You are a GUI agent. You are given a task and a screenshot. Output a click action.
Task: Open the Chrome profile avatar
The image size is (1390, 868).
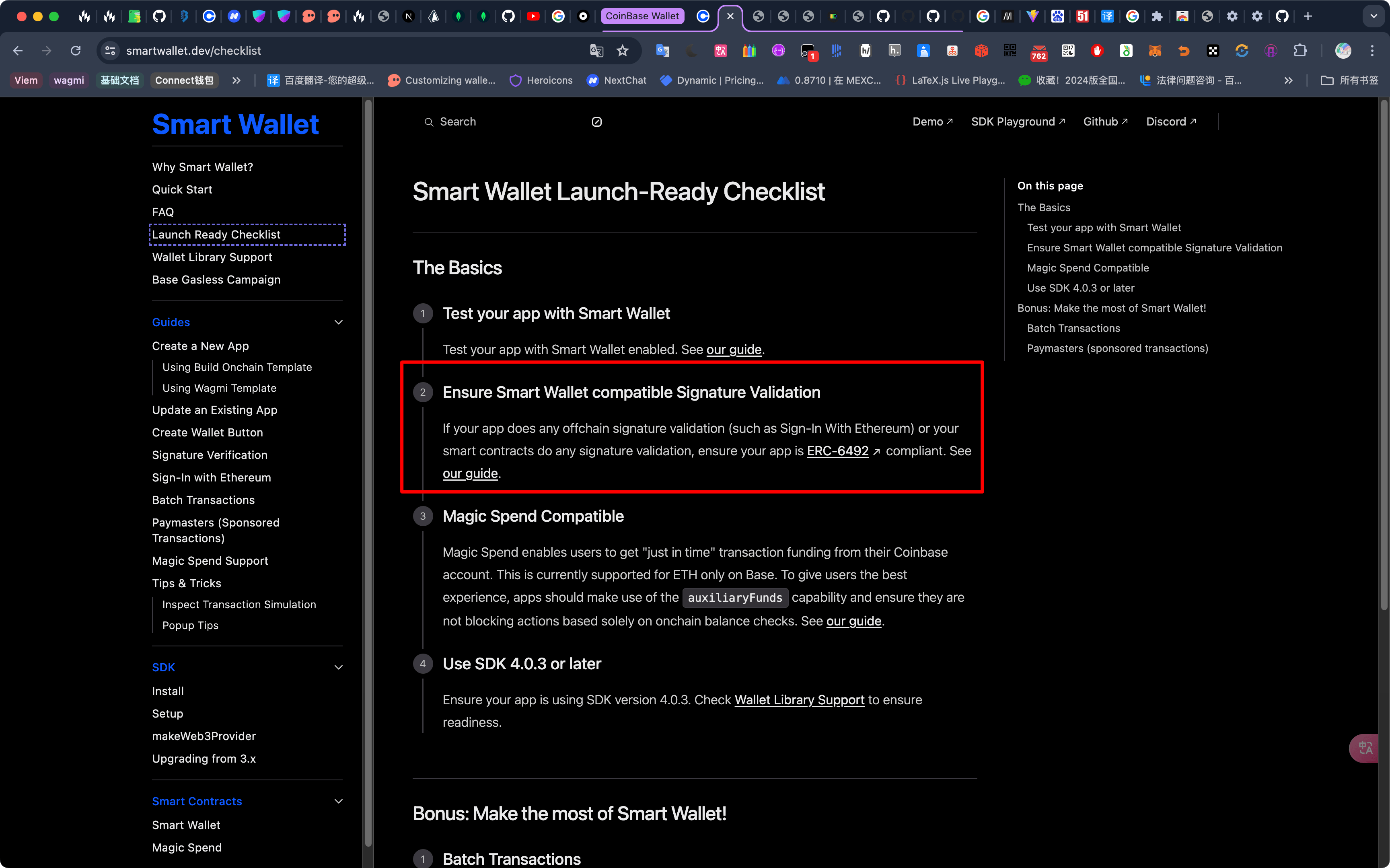[x=1343, y=51]
